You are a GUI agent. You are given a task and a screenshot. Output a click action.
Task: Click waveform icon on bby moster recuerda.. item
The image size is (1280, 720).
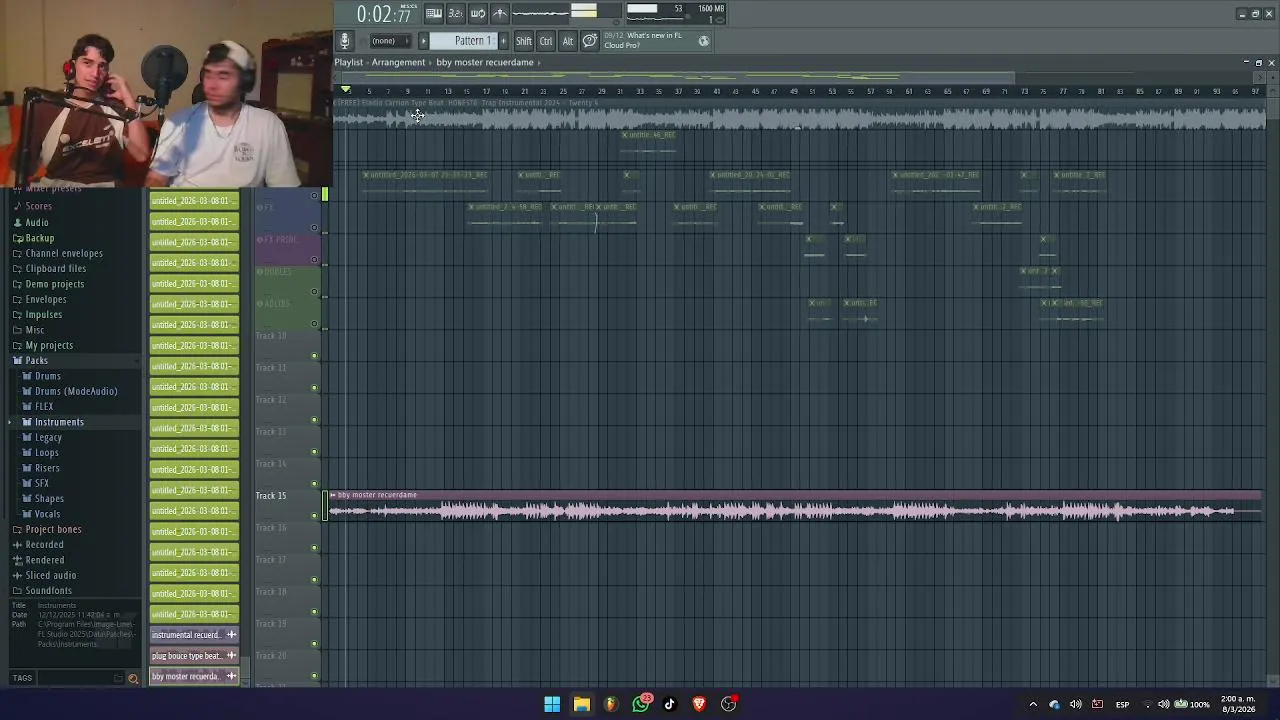tap(231, 677)
